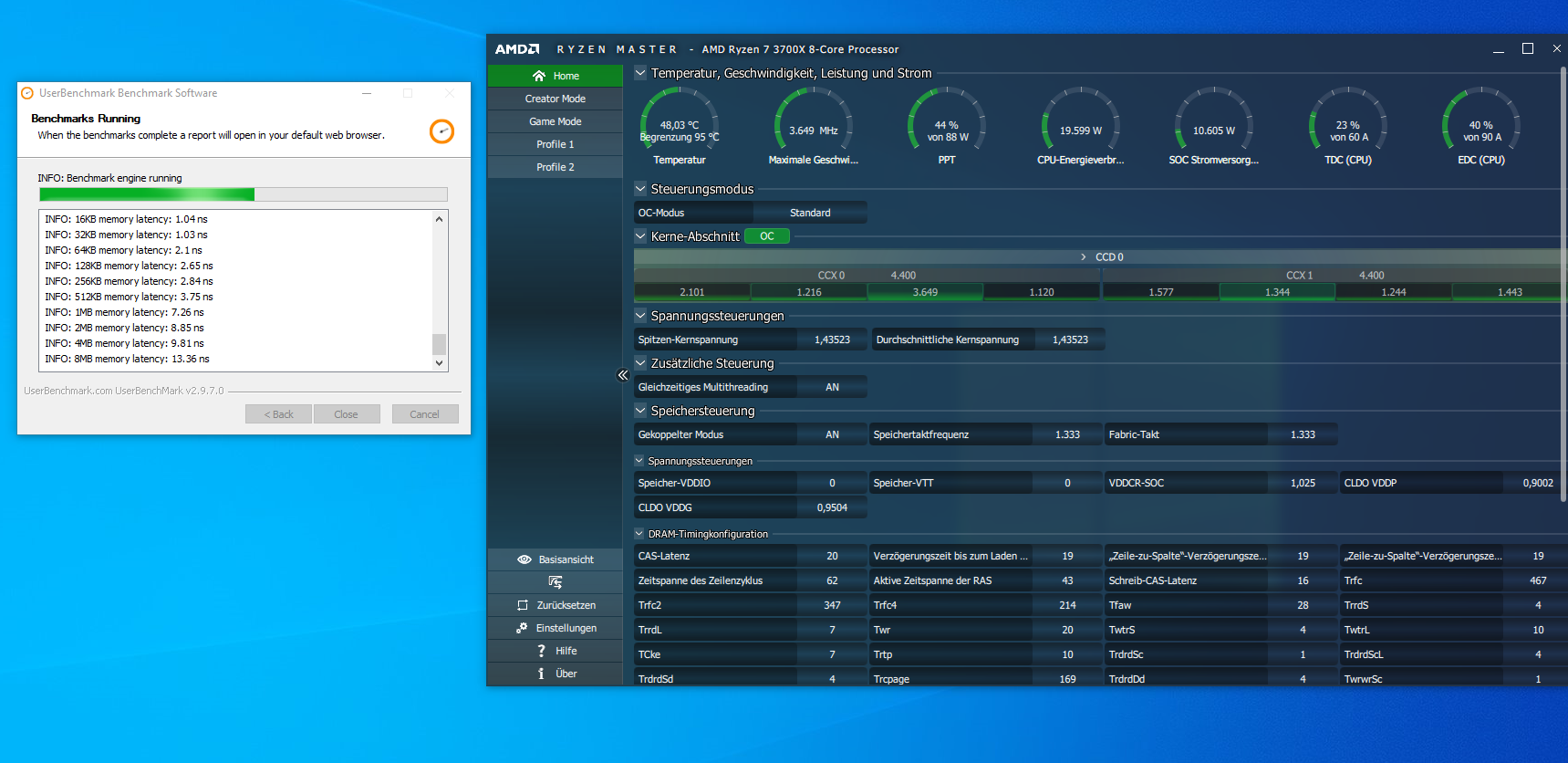
Task: Toggle Gekoppelter Modus AN value
Action: click(832, 434)
